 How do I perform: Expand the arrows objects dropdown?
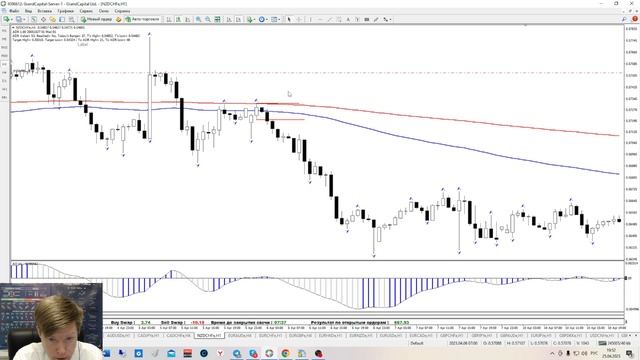coord(390,19)
